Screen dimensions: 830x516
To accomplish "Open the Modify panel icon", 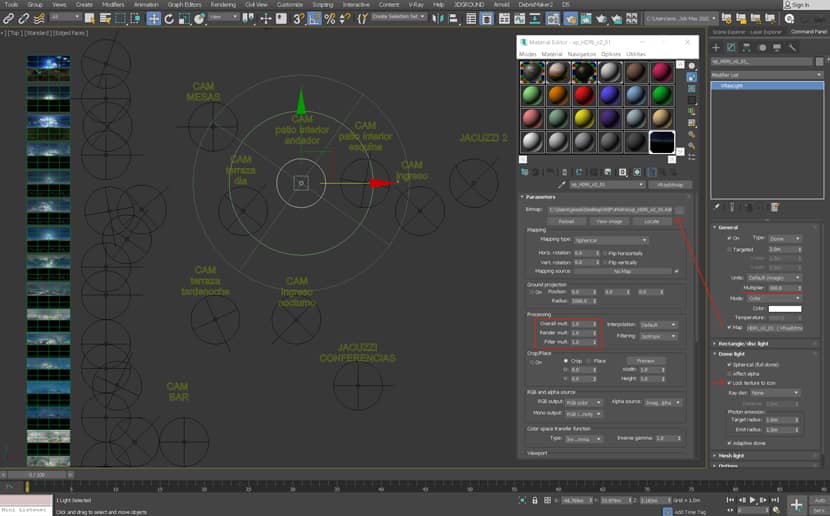I will [x=731, y=48].
